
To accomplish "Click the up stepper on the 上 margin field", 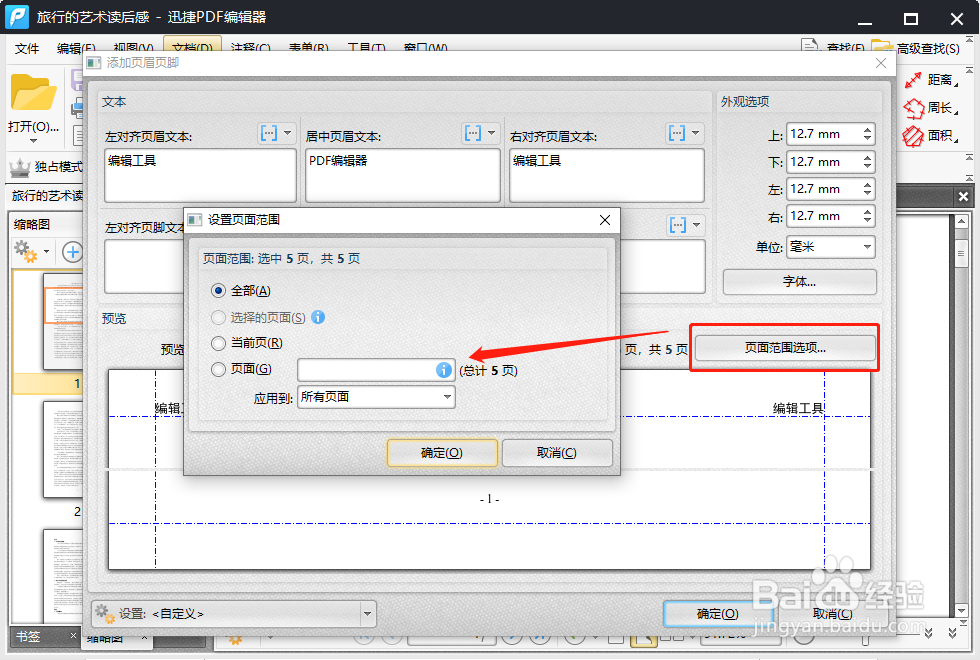I will pos(867,129).
